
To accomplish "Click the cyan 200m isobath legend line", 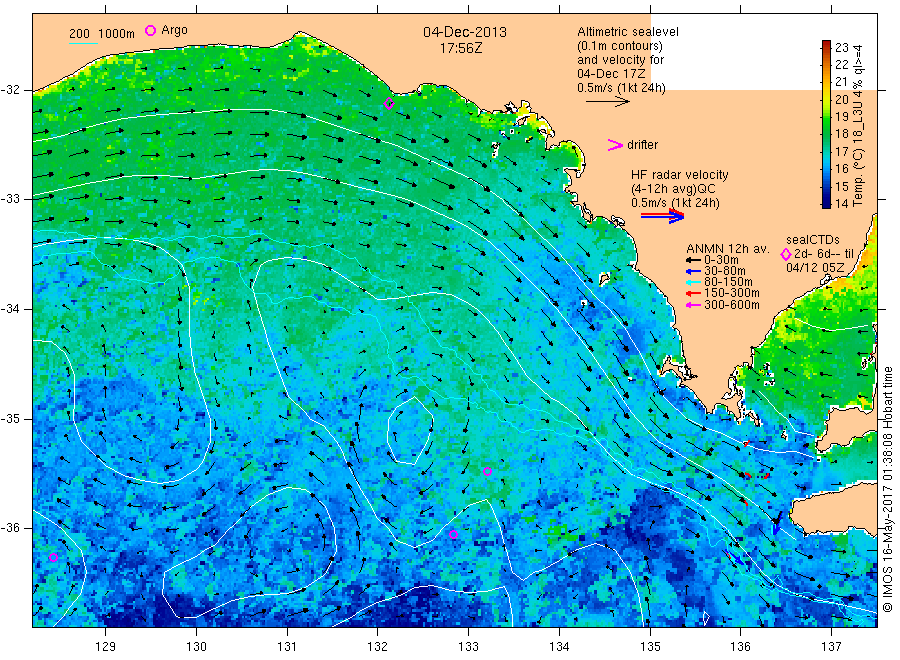I will (x=83, y=43).
